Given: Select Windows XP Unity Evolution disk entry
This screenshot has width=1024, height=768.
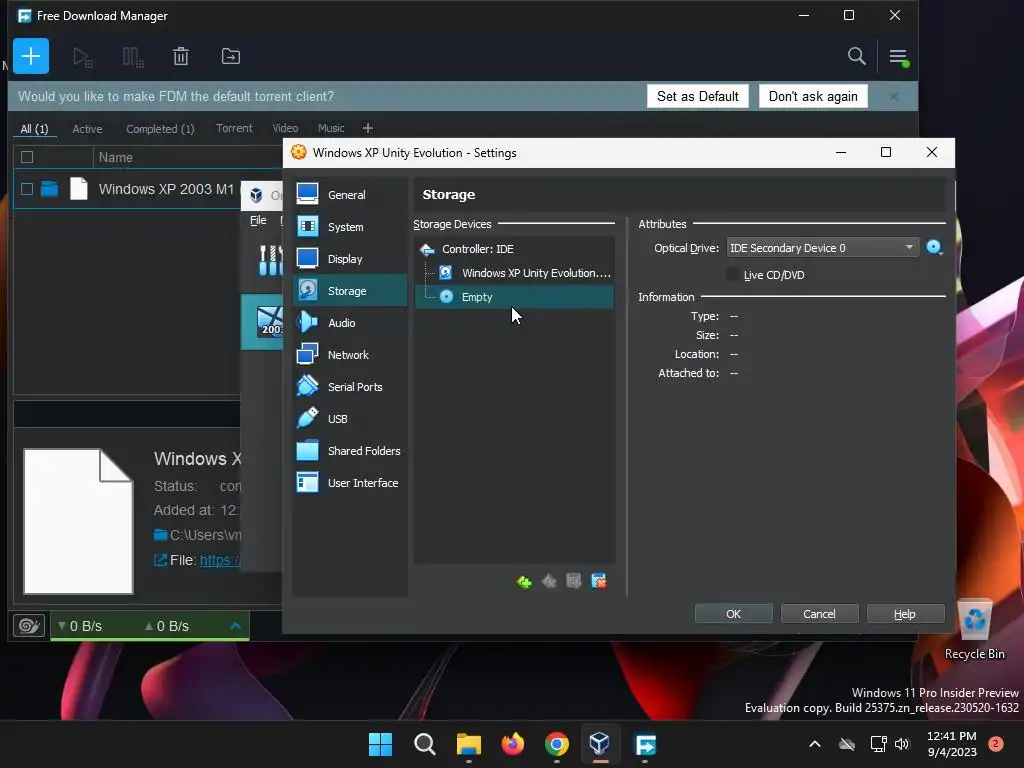Looking at the screenshot, I should pyautogui.click(x=515, y=273).
